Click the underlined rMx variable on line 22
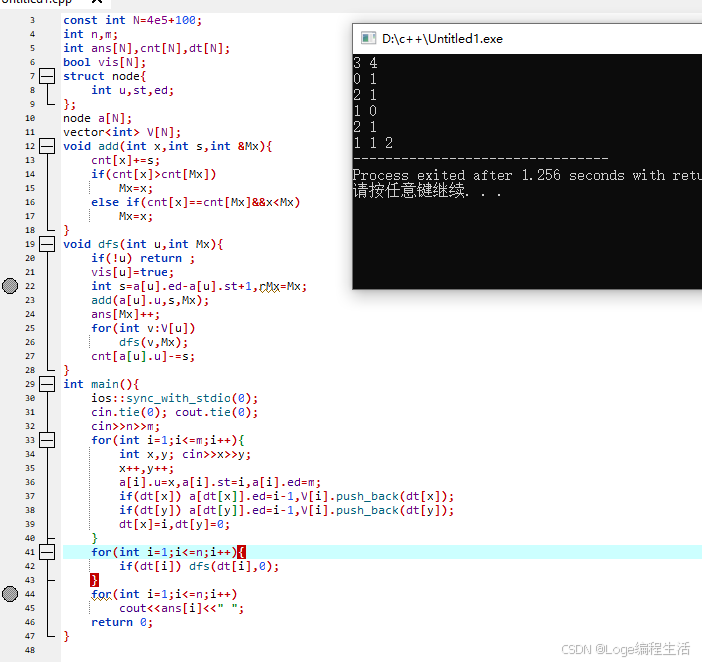This screenshot has width=702, height=662. click(x=270, y=286)
